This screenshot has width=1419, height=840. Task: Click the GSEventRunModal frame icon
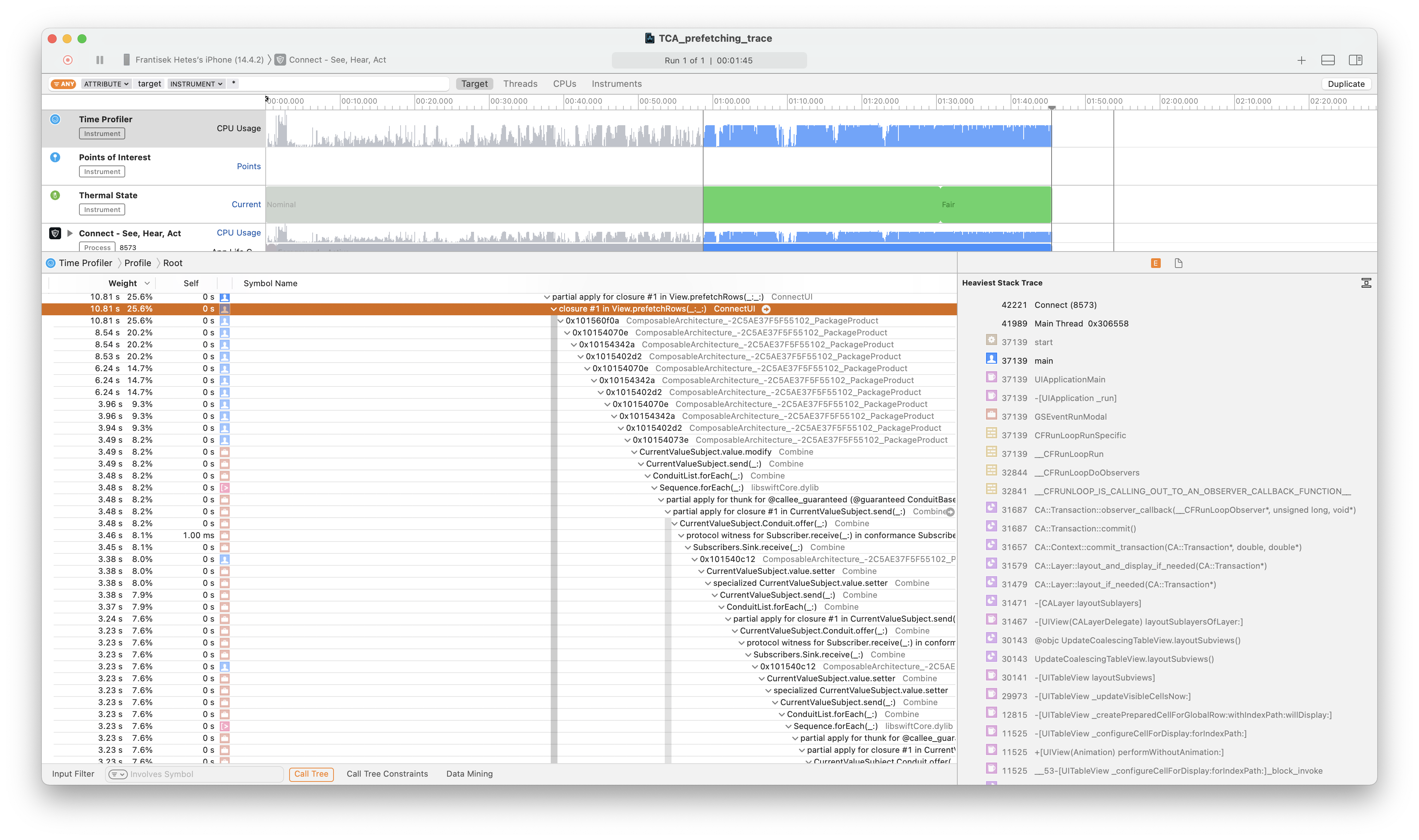(x=991, y=414)
